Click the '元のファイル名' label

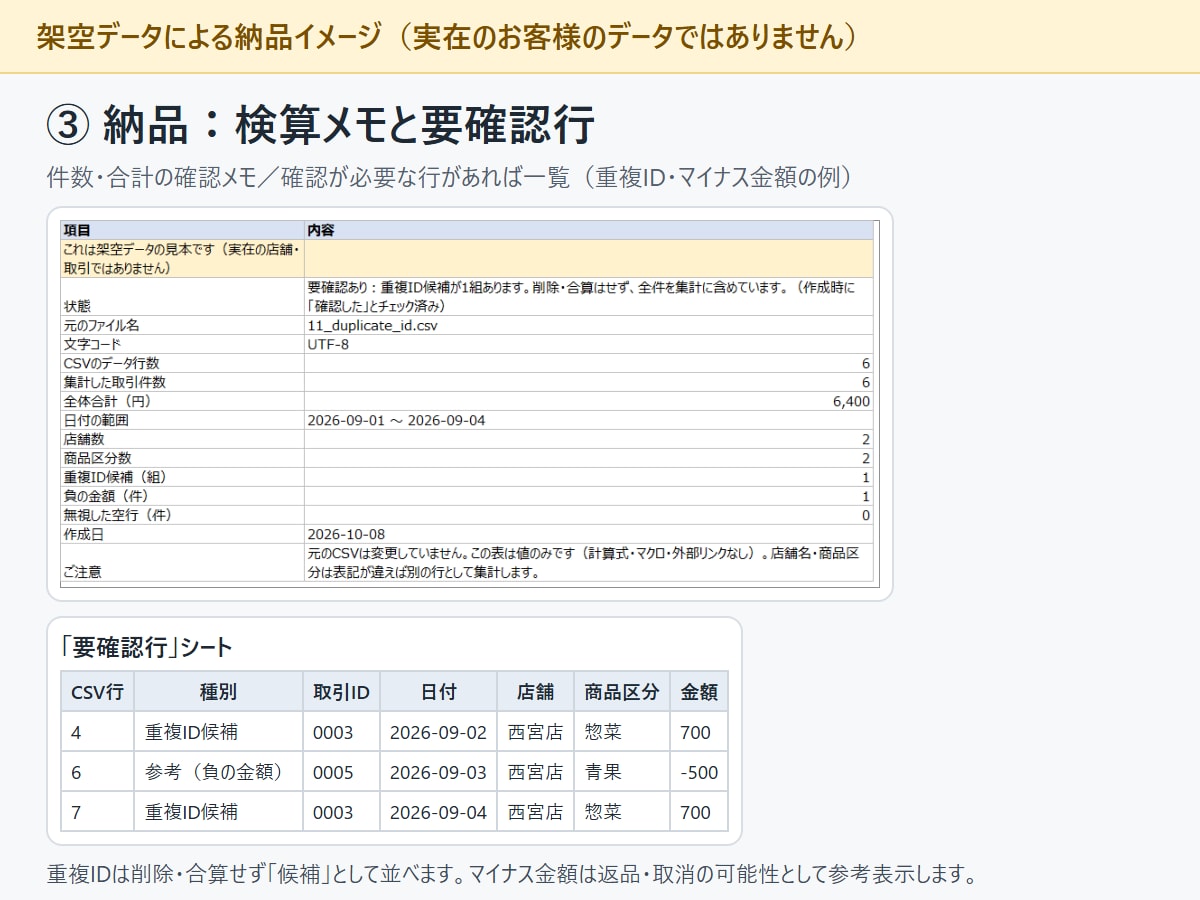pyautogui.click(x=101, y=325)
